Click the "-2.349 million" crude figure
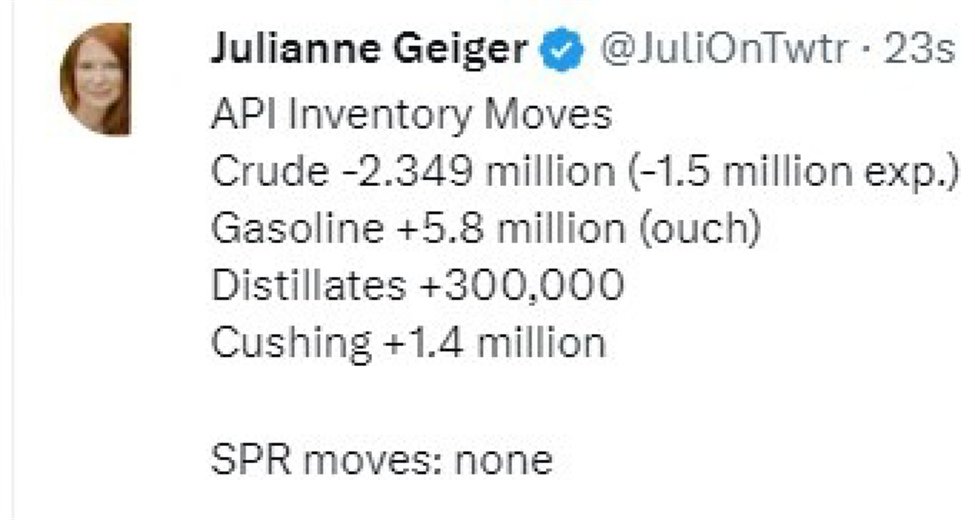The image size is (975, 520). click(470, 173)
